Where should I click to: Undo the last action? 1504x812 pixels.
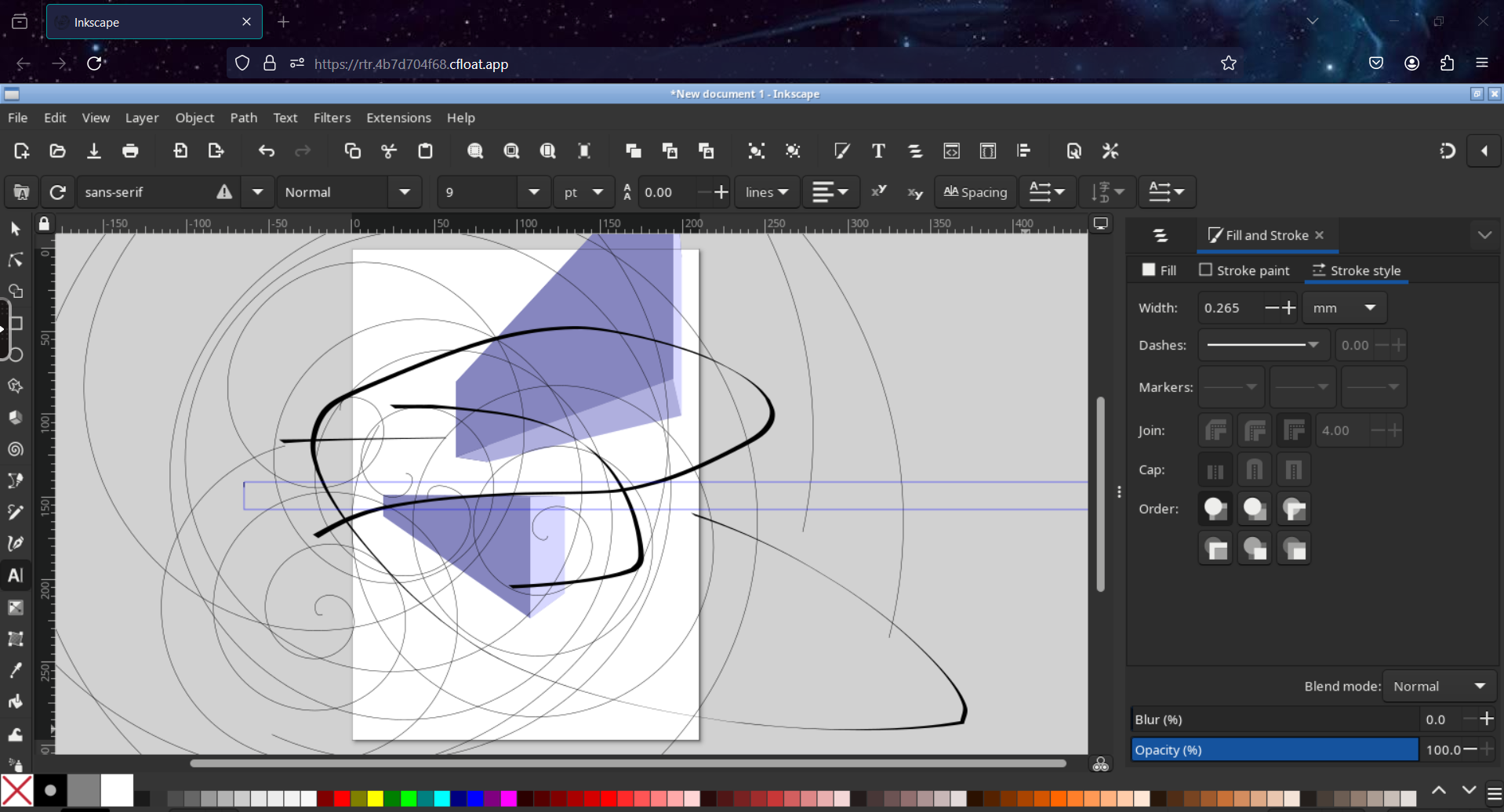pyautogui.click(x=267, y=151)
